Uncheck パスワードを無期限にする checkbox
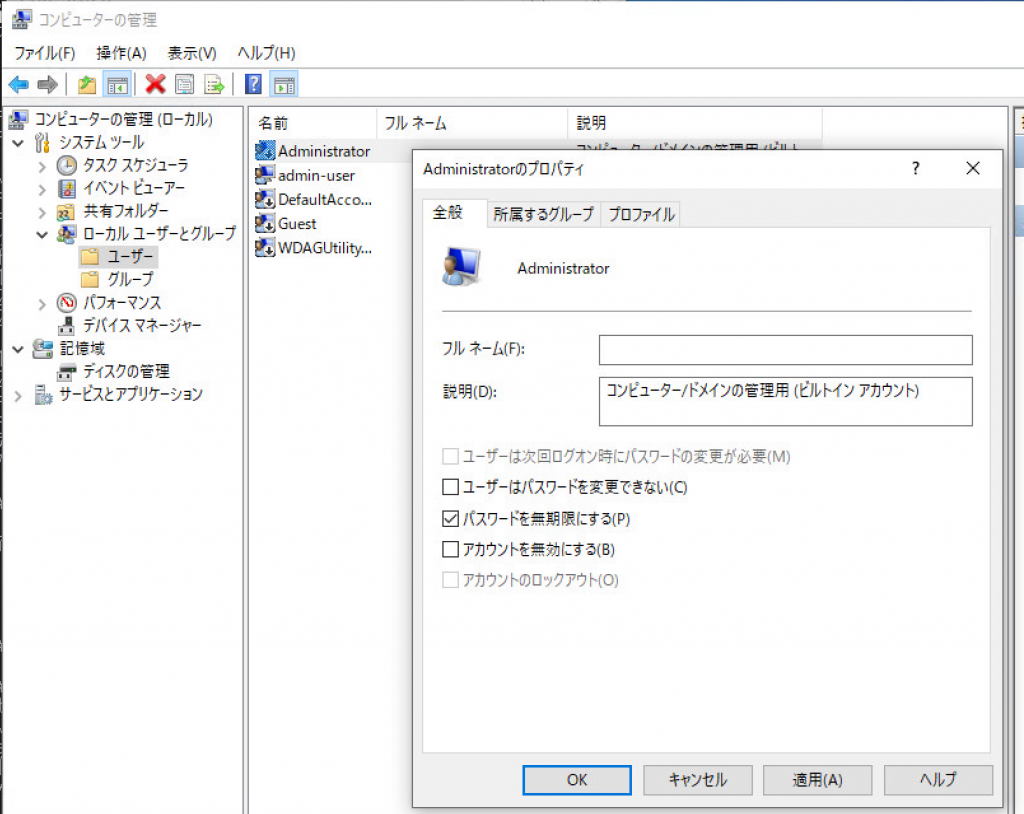 pyautogui.click(x=450, y=519)
